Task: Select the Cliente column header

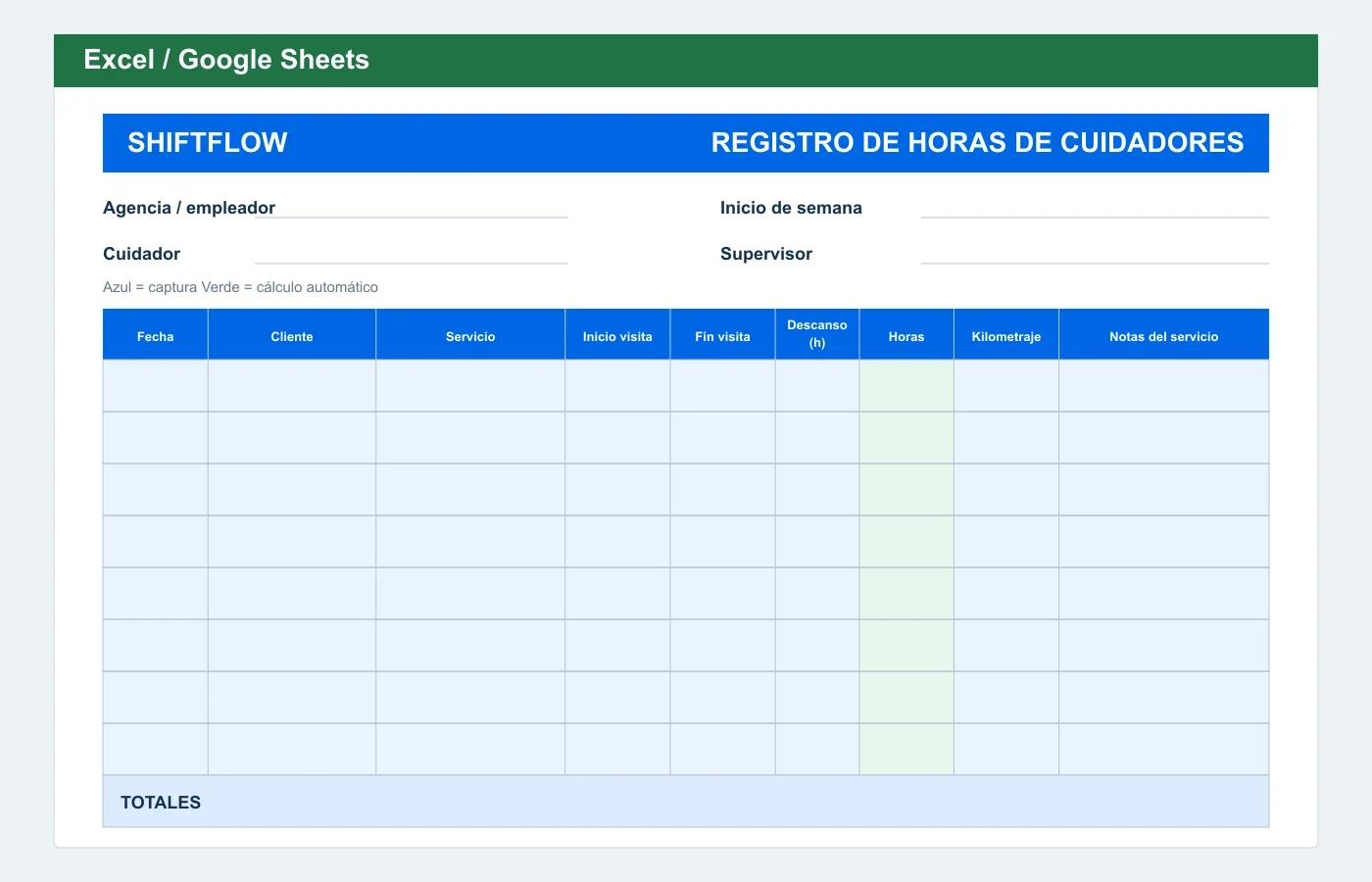Action: [292, 335]
